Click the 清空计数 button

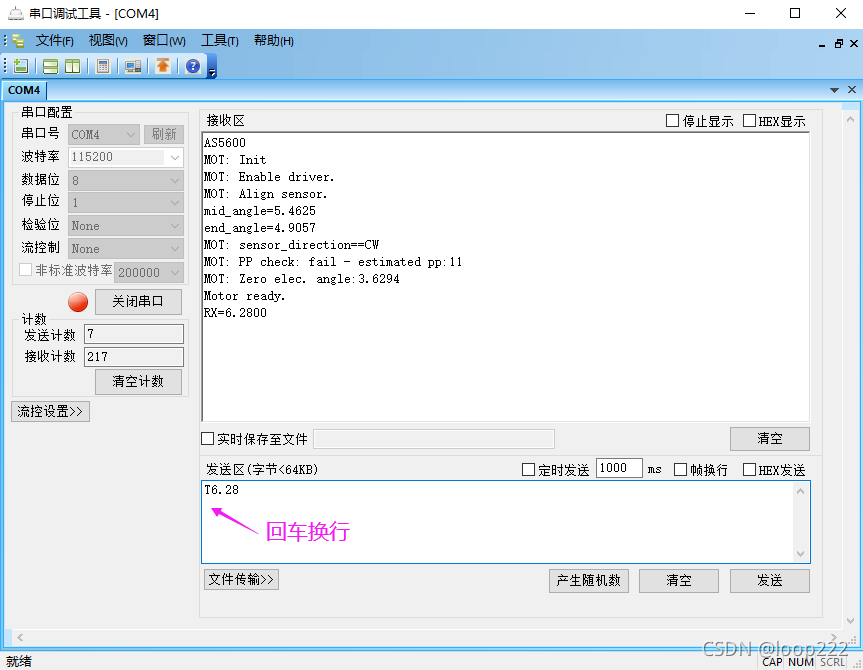pyautogui.click(x=138, y=382)
